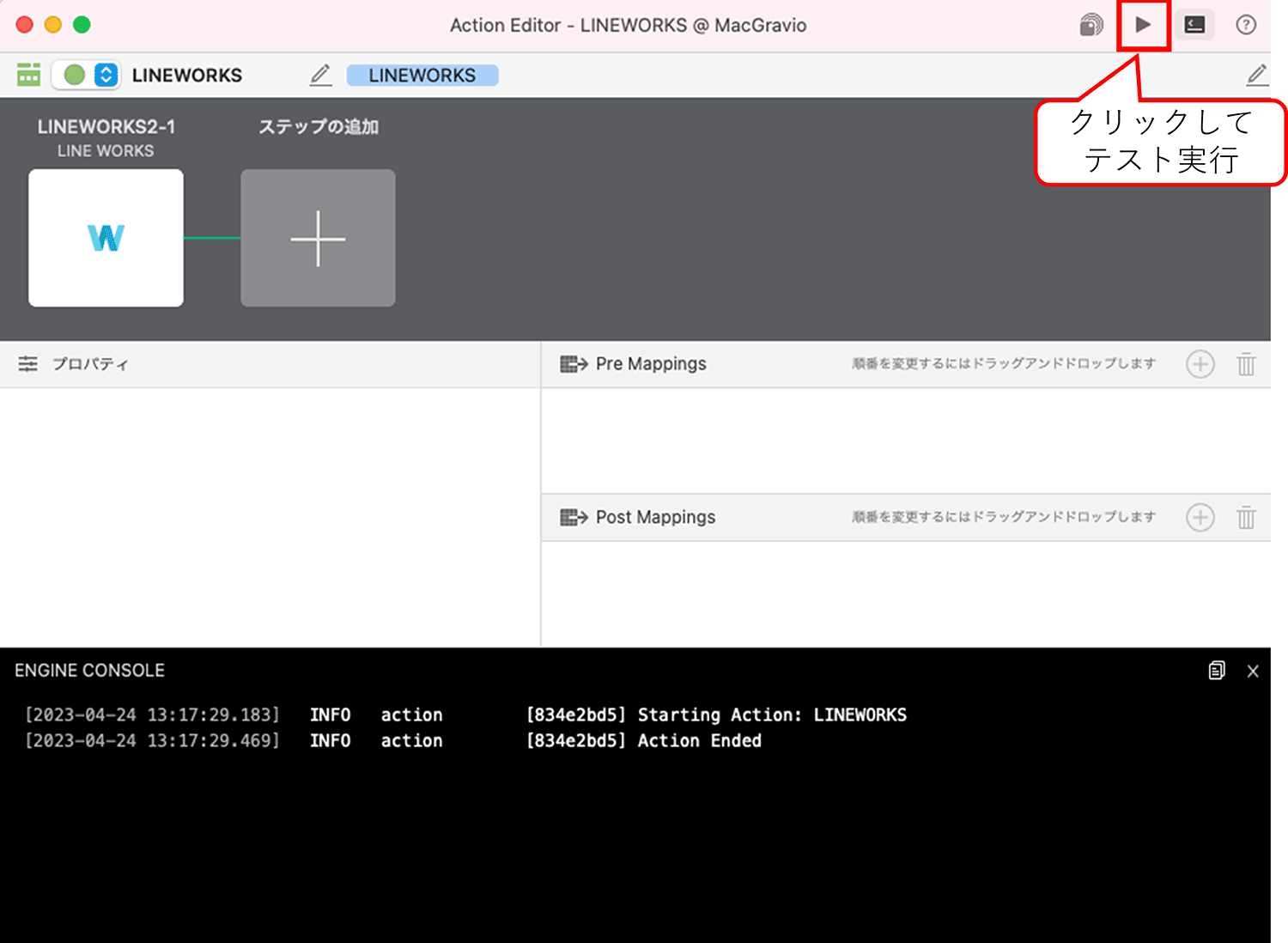Click the Pre Mappings arrow icon
The image size is (1288, 943).
574,364
